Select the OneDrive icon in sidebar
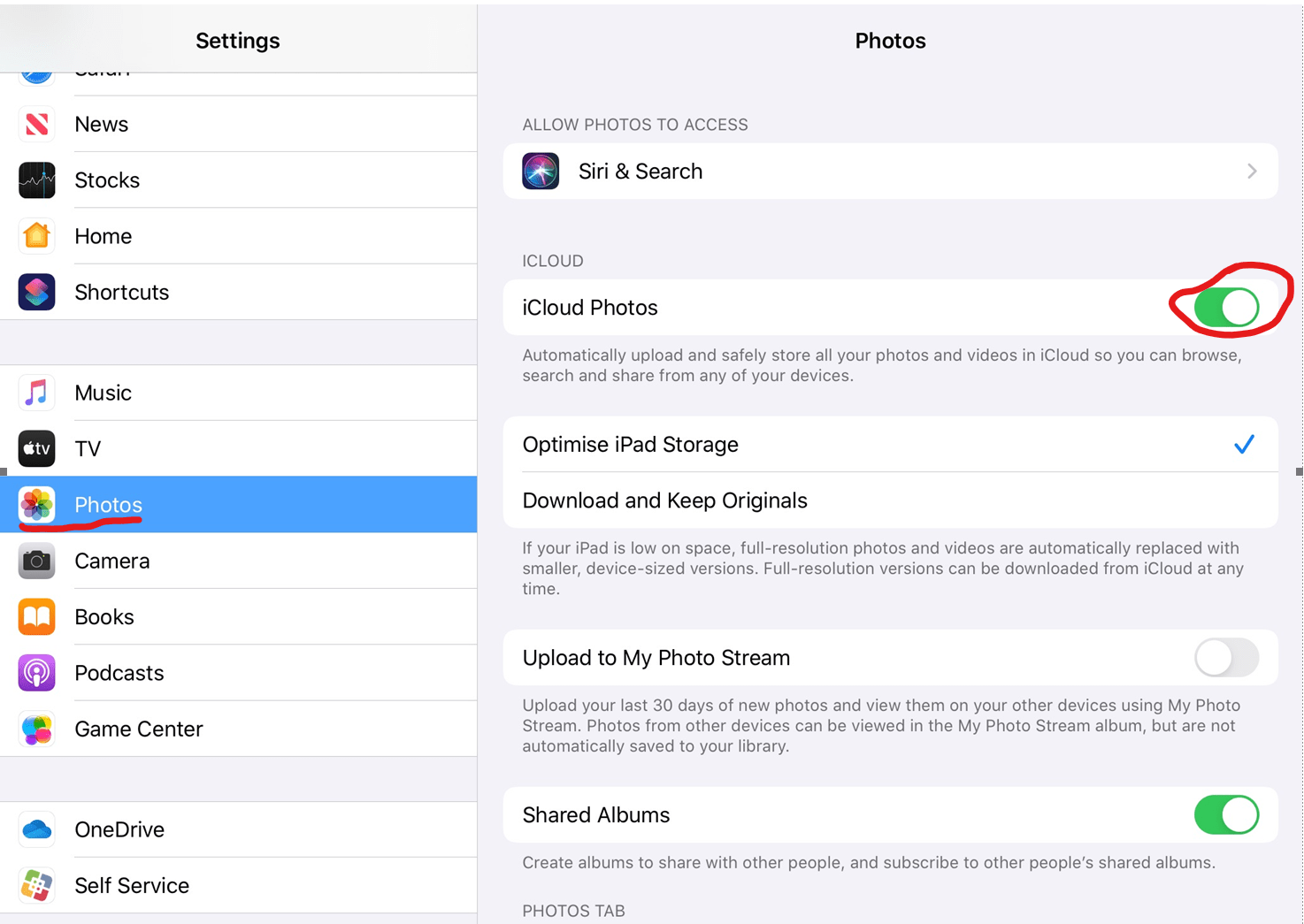Screen dimensions: 1304x924 point(36,829)
